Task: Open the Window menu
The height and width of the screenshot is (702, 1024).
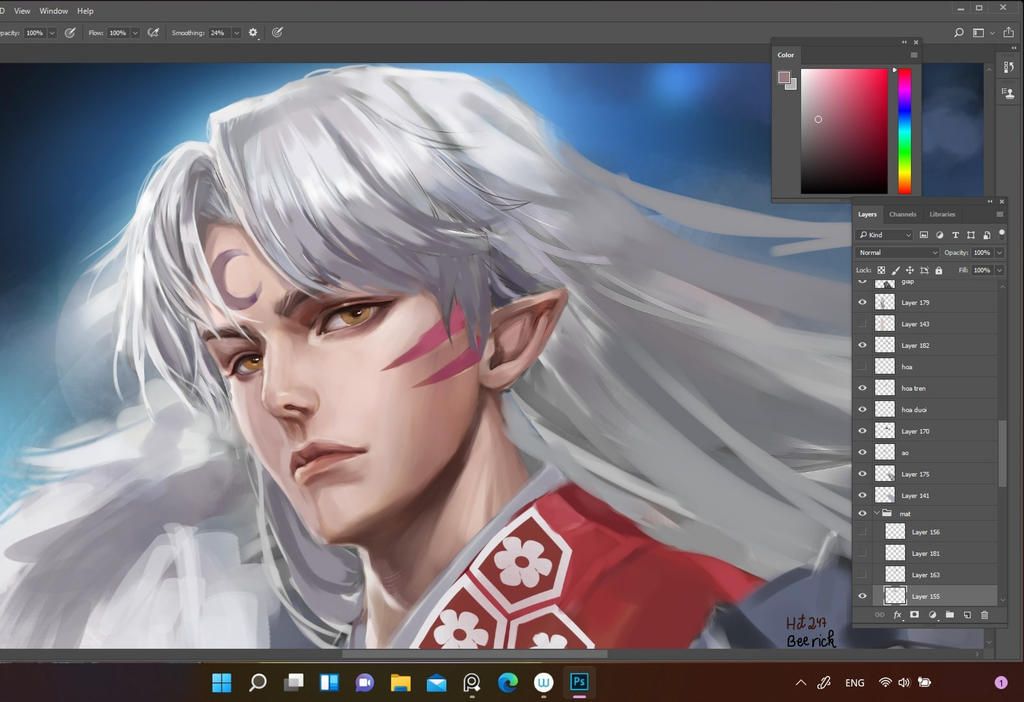Action: (x=54, y=11)
